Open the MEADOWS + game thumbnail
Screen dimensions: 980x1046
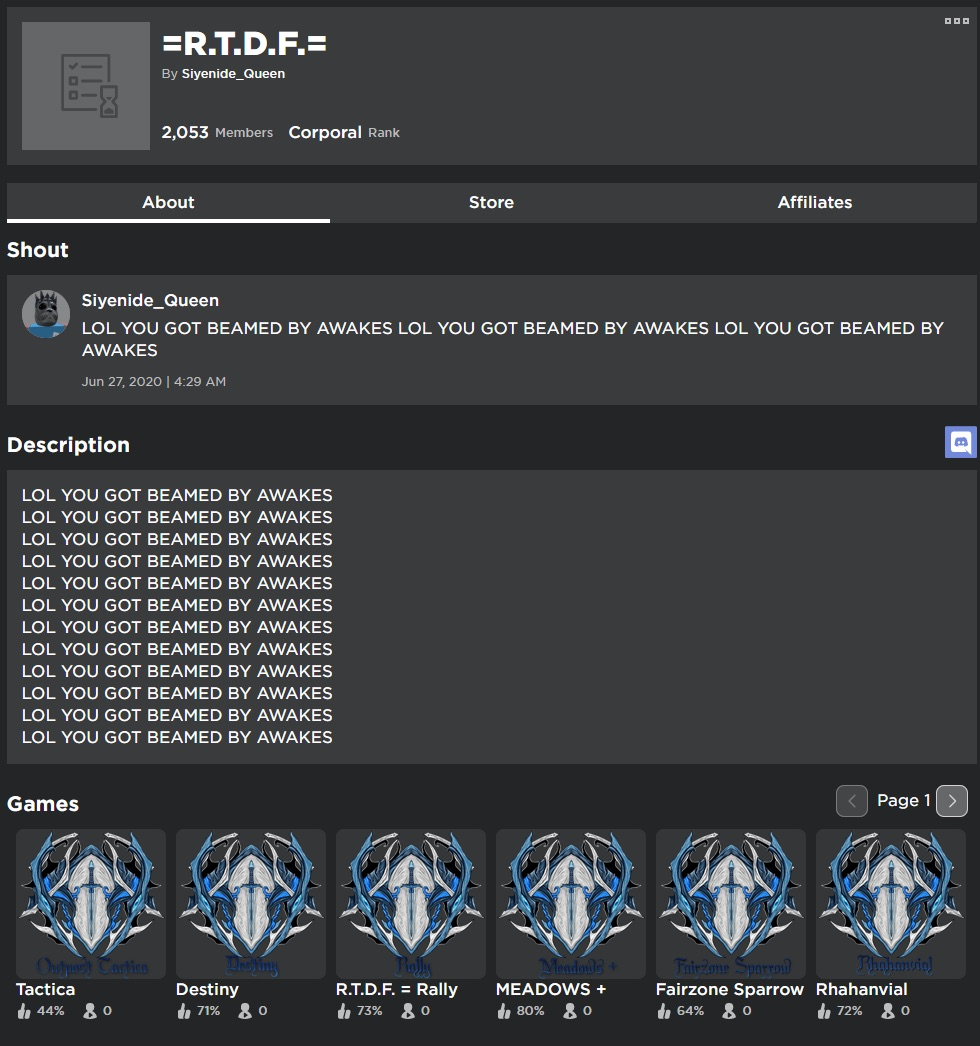[571, 904]
